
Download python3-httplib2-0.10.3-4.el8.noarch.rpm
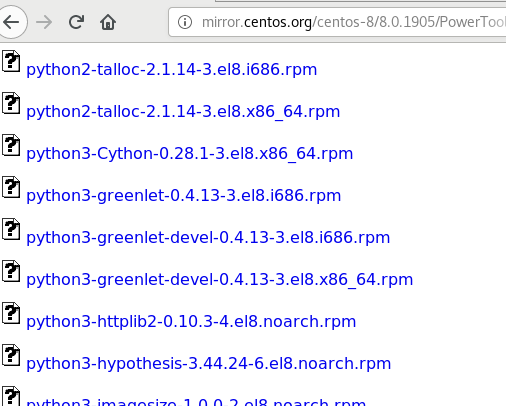pyautogui.click(x=191, y=322)
